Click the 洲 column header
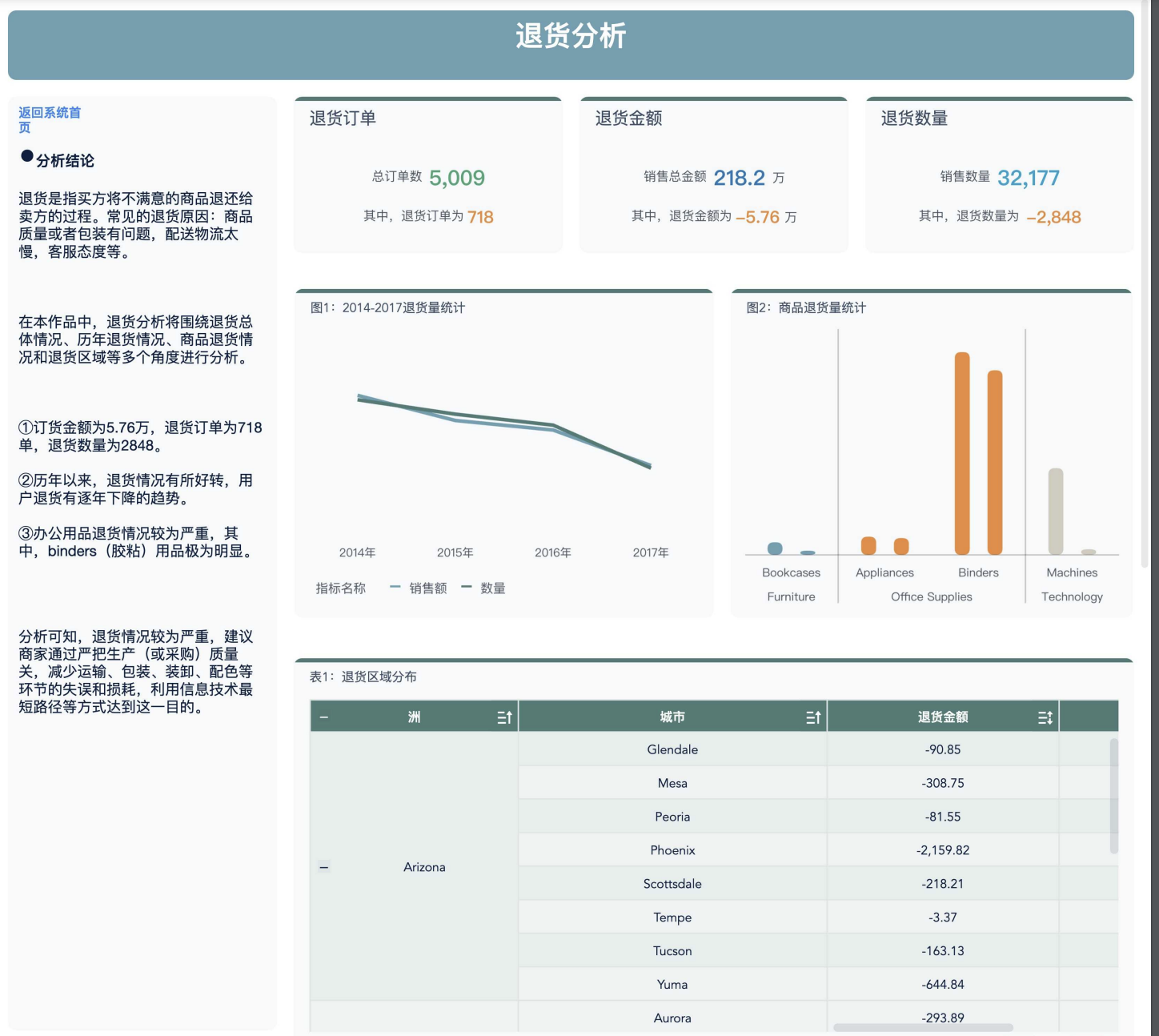 415,717
